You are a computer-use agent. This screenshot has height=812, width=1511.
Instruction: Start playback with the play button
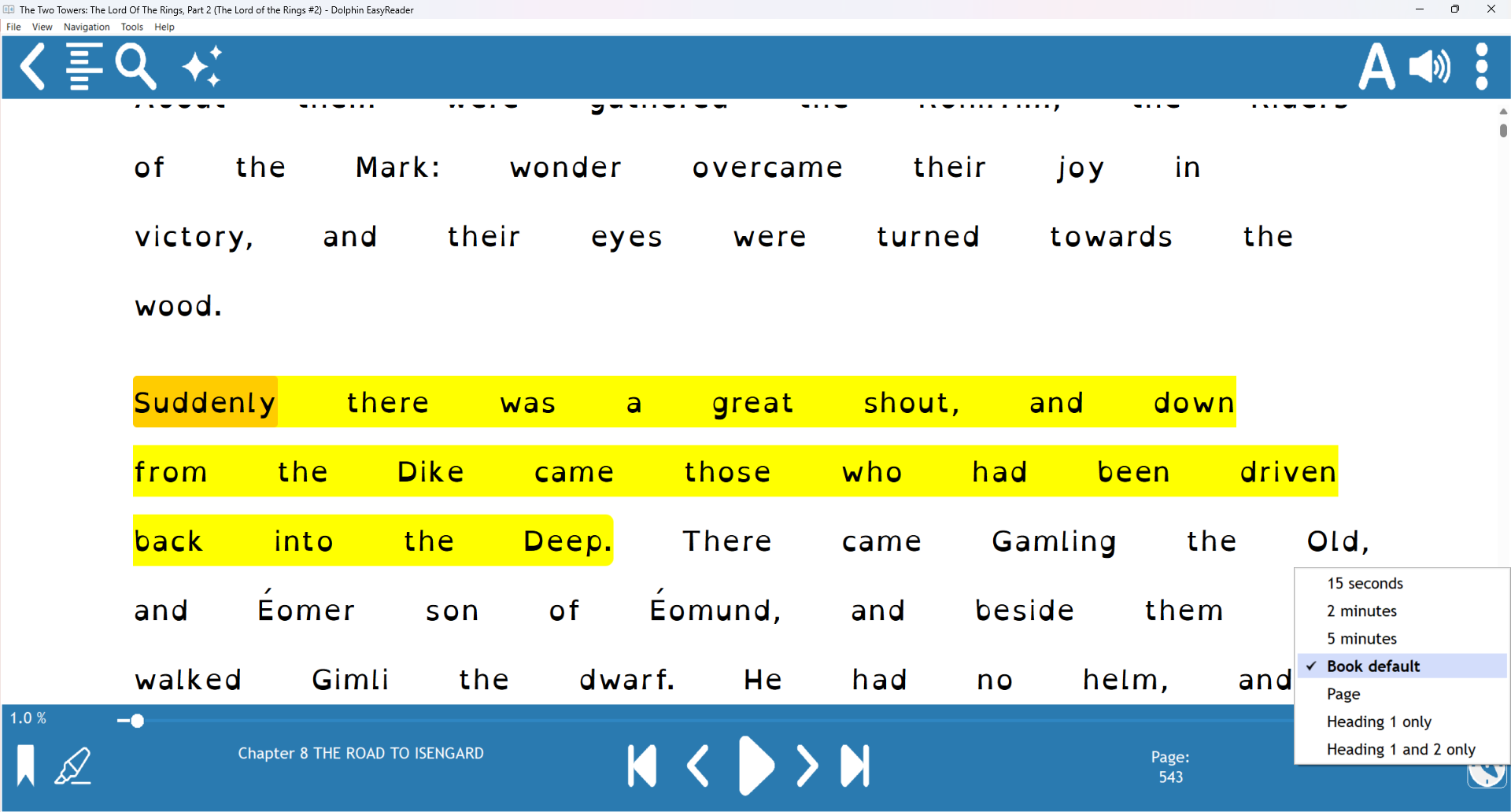pyautogui.click(x=756, y=766)
